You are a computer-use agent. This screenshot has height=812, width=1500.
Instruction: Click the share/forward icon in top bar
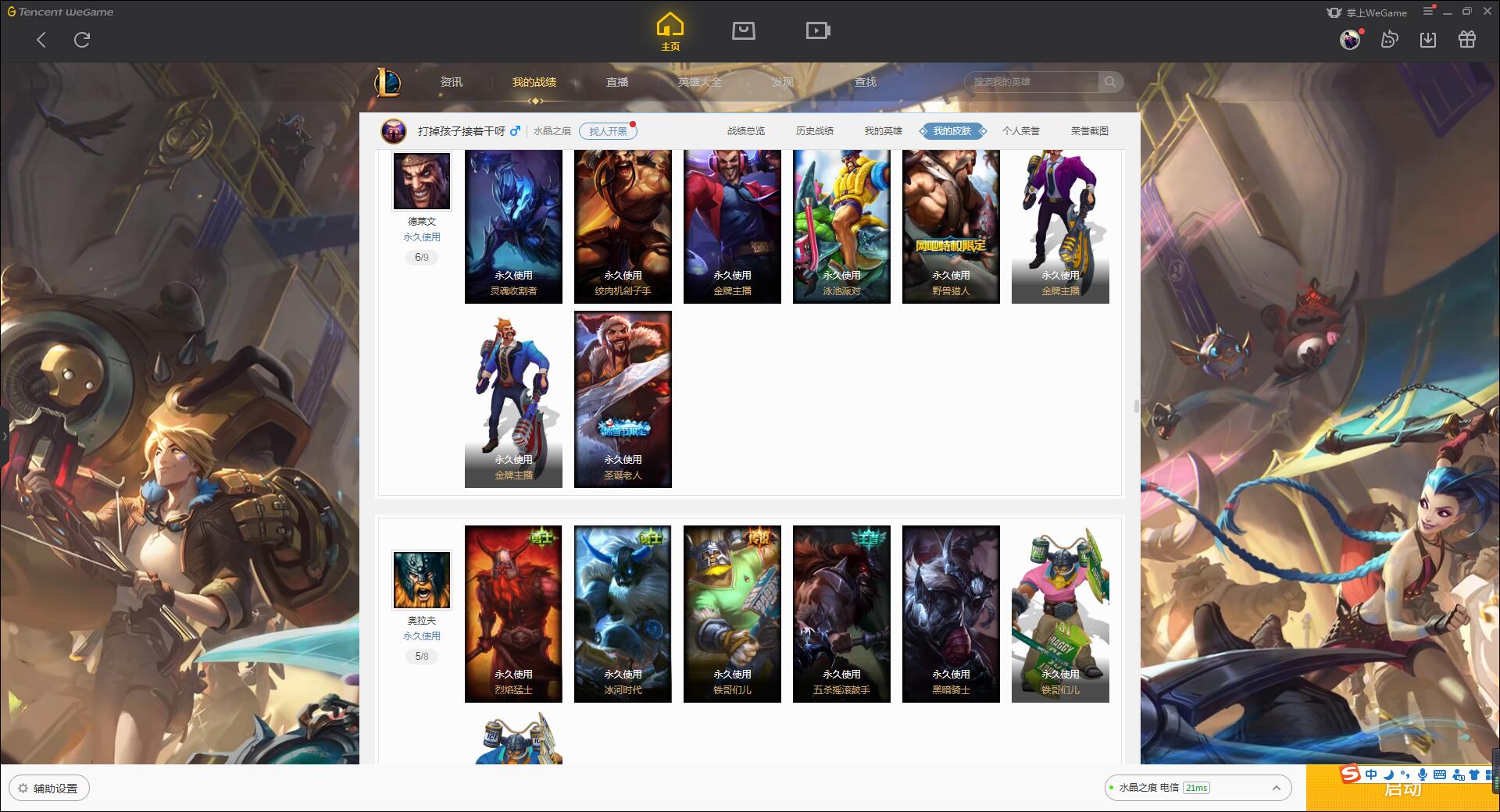[1389, 39]
